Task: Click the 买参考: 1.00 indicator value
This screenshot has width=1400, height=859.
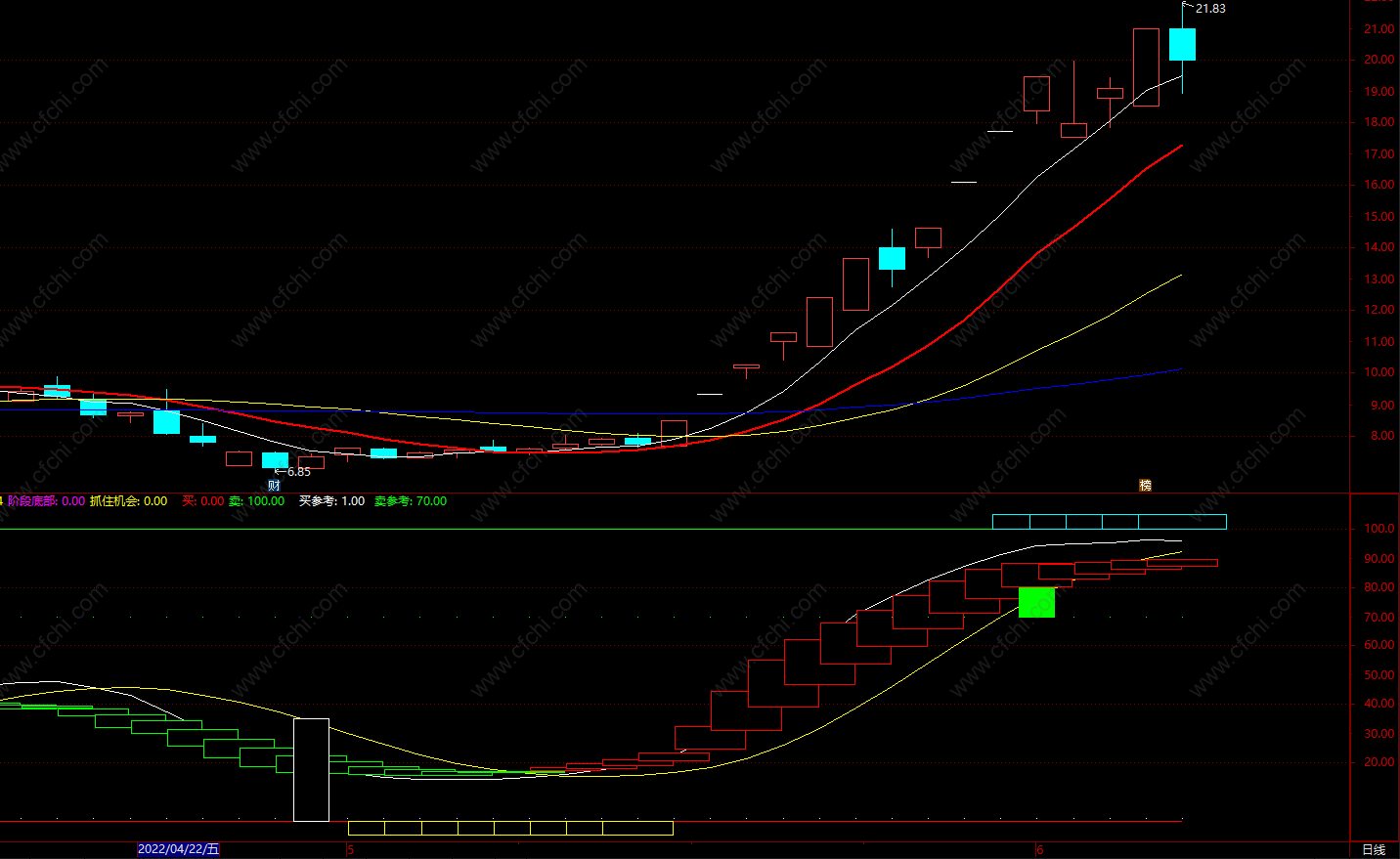Action: [x=331, y=501]
